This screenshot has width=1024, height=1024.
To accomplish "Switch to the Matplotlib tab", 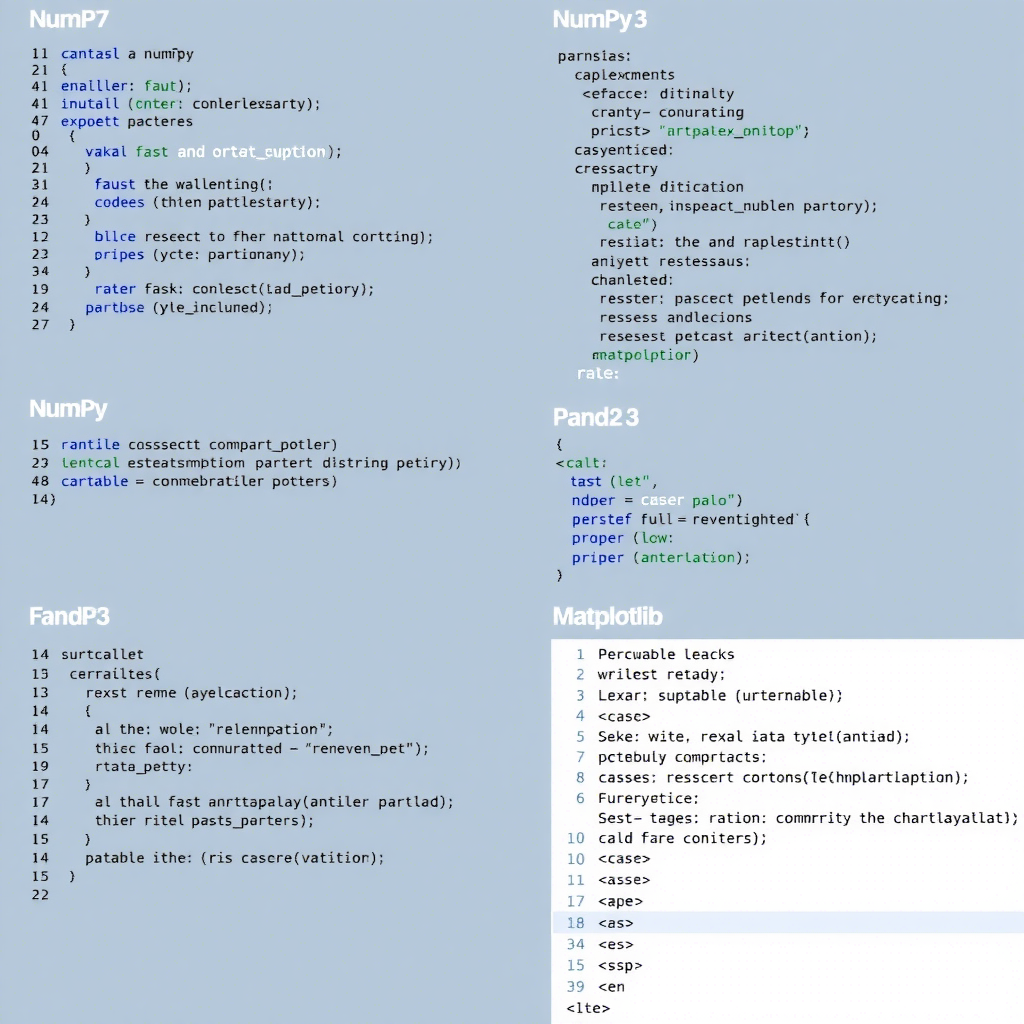I will pyautogui.click(x=609, y=617).
